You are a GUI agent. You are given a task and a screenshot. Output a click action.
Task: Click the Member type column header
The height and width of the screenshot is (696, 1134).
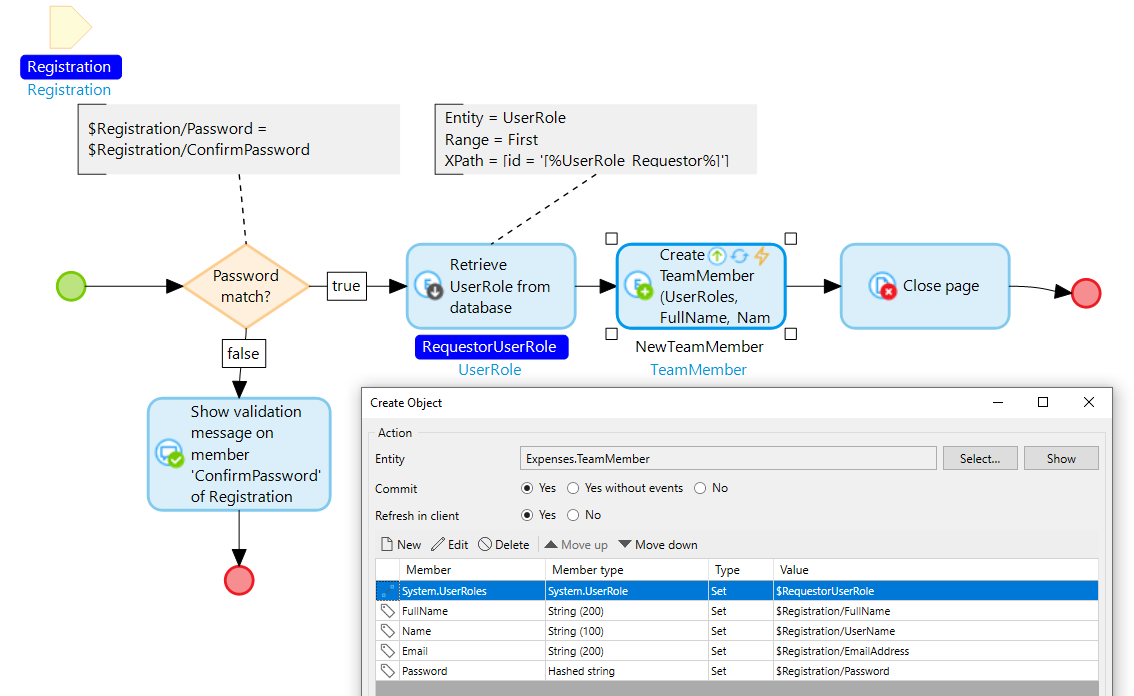[x=626, y=570]
